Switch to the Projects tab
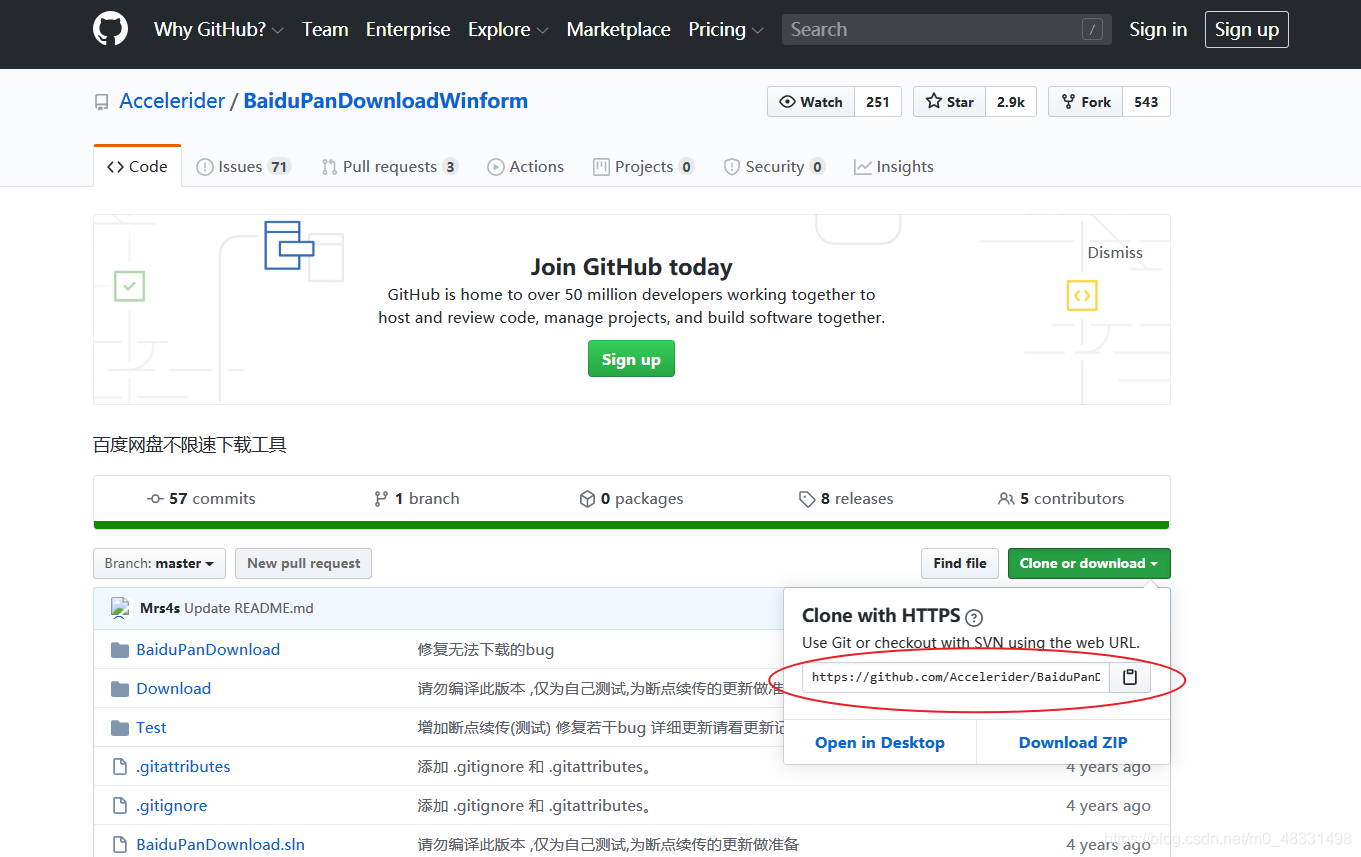Screen dimensions: 1361x857 pos(643,167)
